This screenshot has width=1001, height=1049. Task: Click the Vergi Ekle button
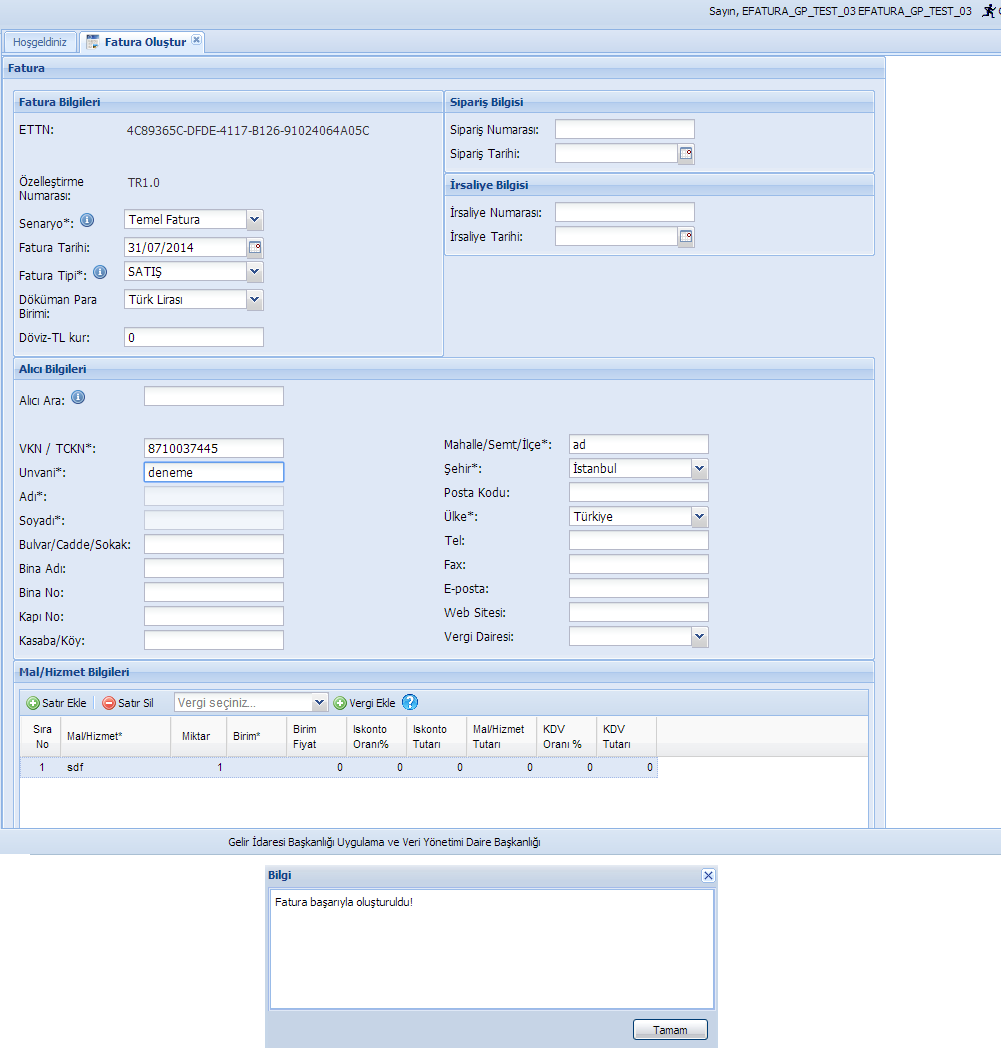(x=365, y=703)
